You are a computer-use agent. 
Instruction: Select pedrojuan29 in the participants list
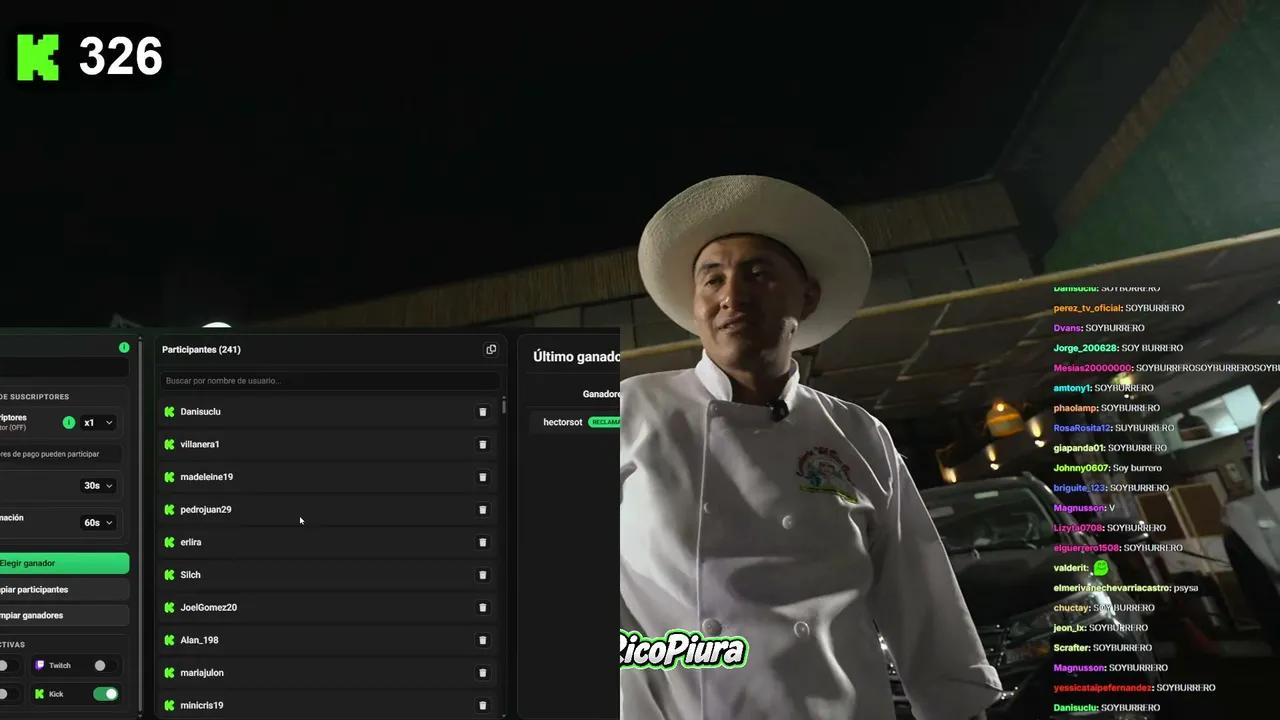(x=327, y=510)
